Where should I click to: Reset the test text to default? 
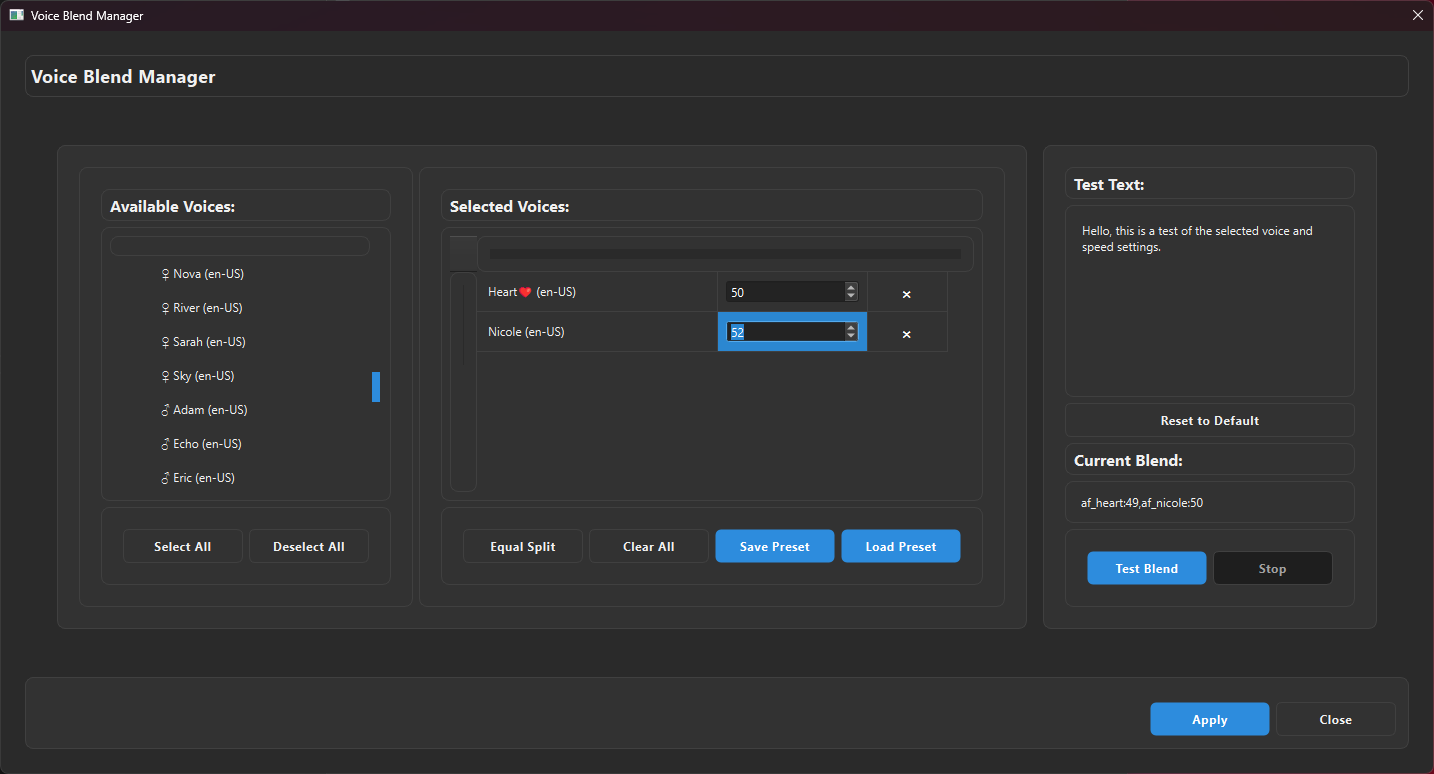tap(1209, 420)
